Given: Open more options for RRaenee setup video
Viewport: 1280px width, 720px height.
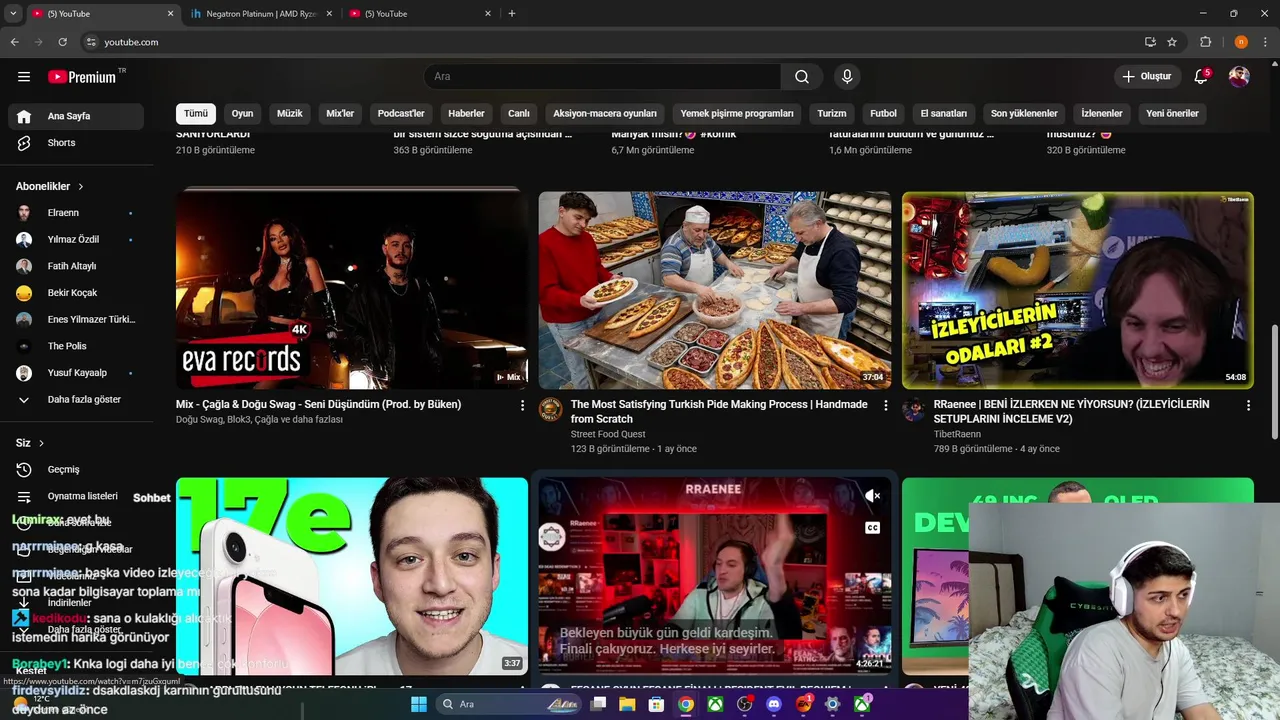Looking at the screenshot, I should [1248, 405].
